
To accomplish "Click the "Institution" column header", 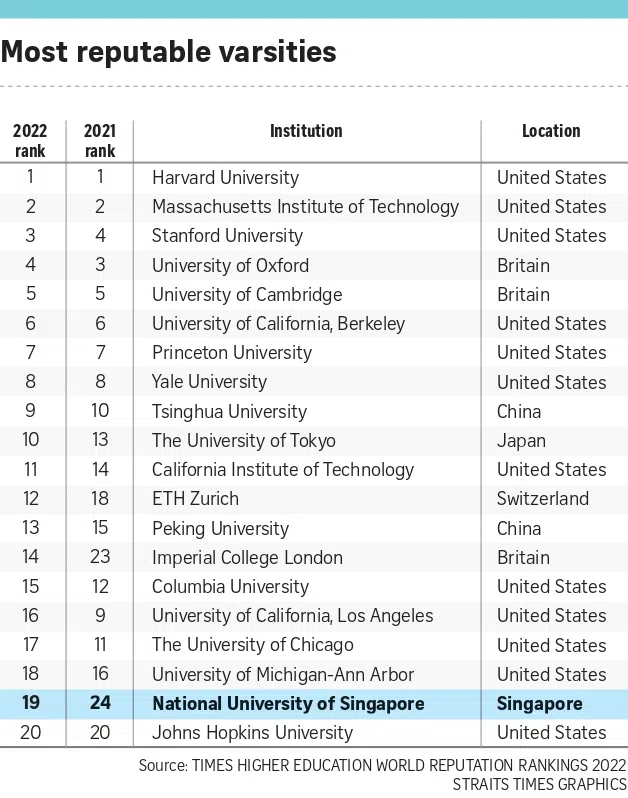I will coord(306,131).
